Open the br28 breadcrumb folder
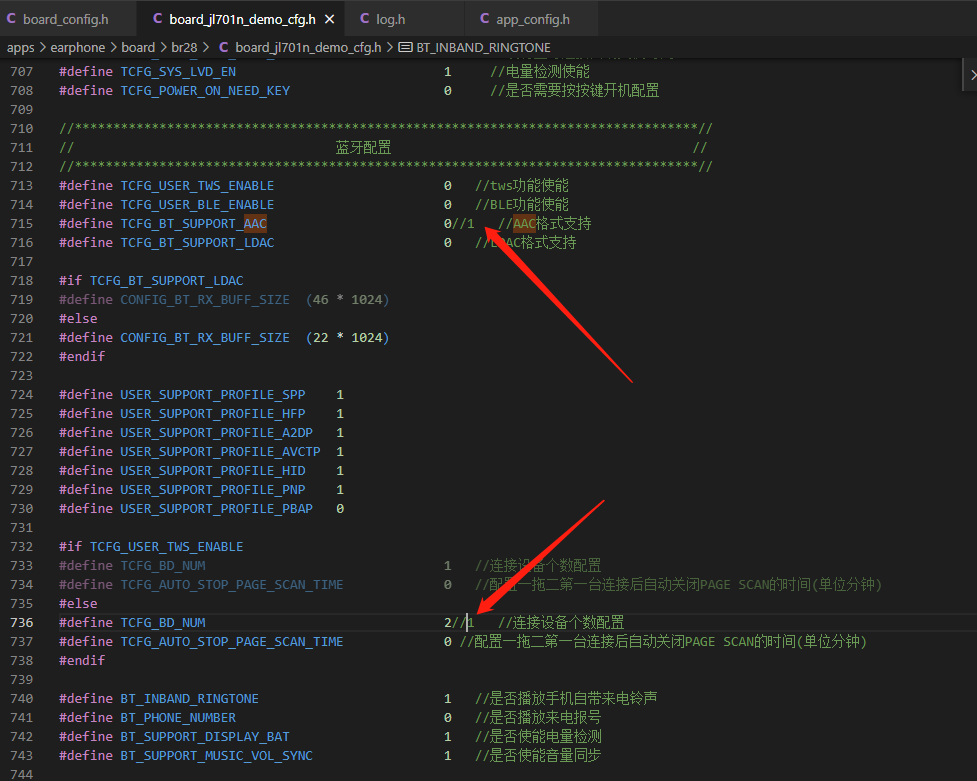 [x=184, y=47]
